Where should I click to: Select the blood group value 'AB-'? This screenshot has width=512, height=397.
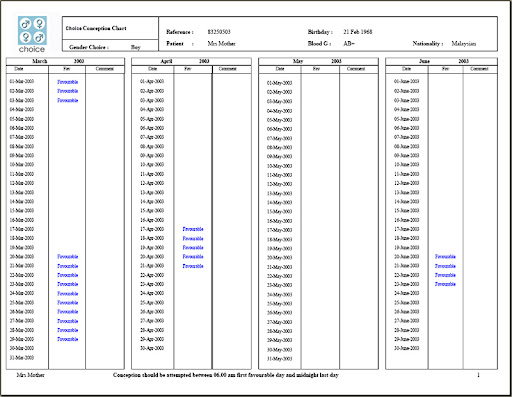tap(349, 43)
